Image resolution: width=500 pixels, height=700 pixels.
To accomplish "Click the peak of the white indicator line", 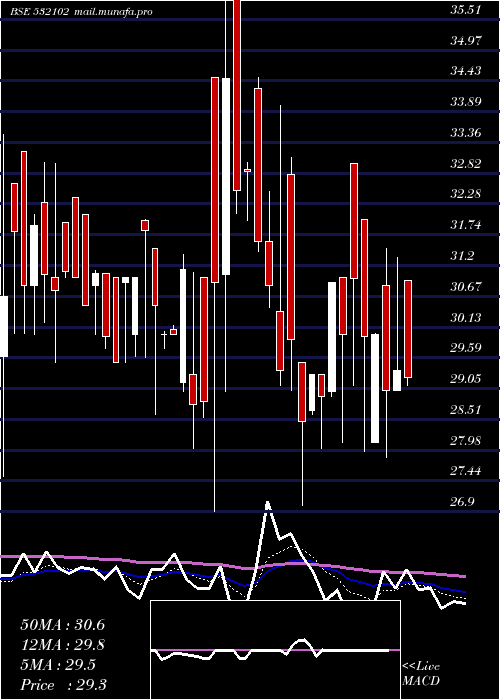I will pos(267,505).
